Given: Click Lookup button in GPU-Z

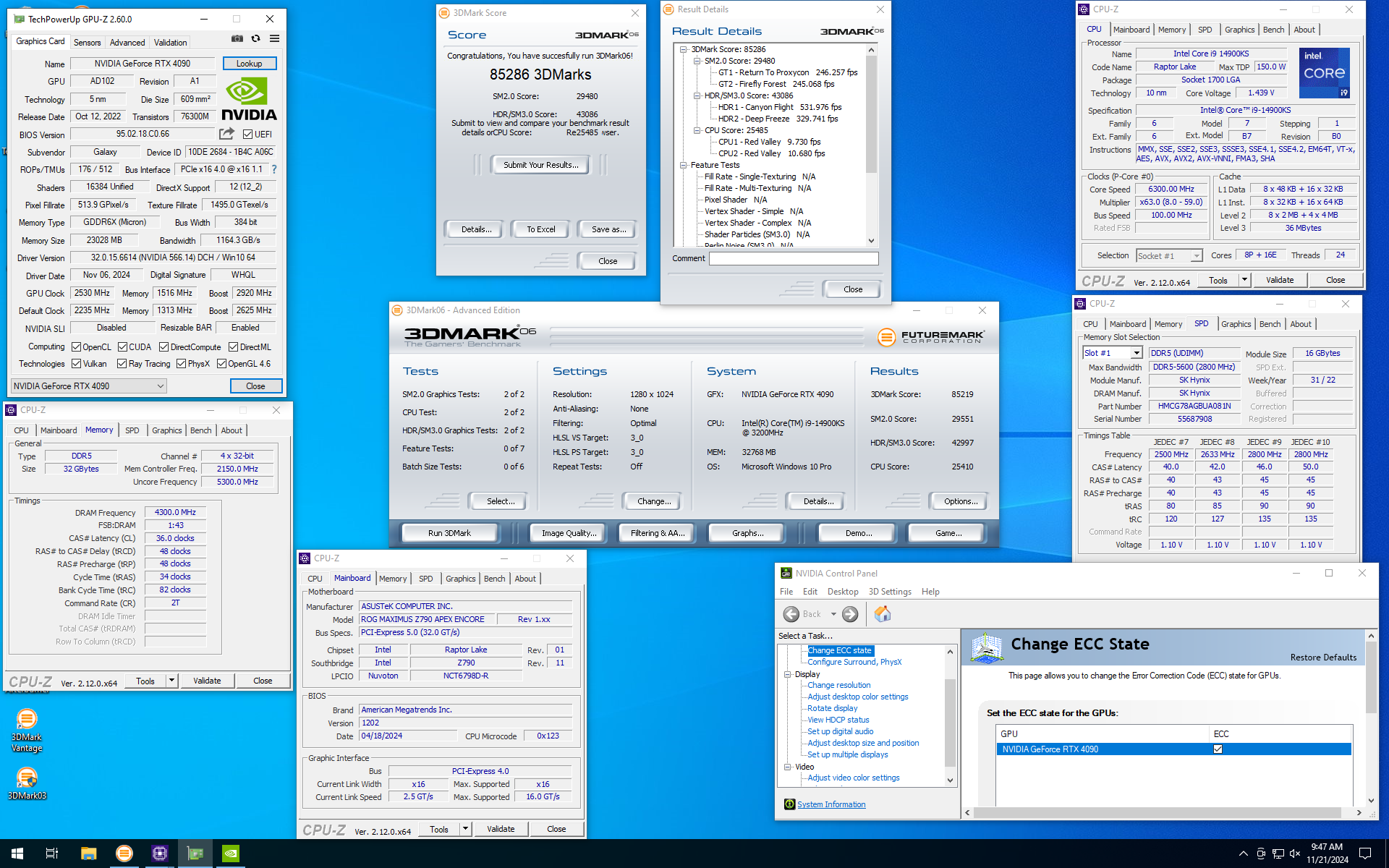Looking at the screenshot, I should (250, 64).
